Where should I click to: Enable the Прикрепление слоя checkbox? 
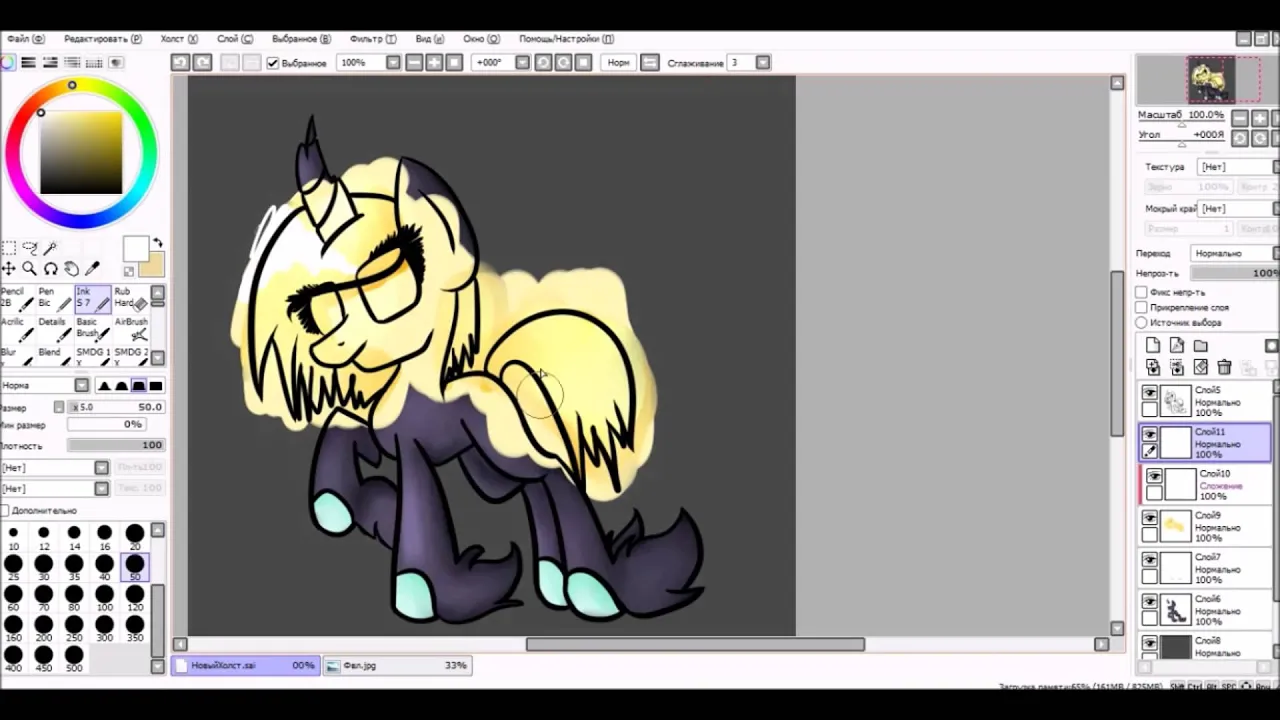coord(1141,307)
